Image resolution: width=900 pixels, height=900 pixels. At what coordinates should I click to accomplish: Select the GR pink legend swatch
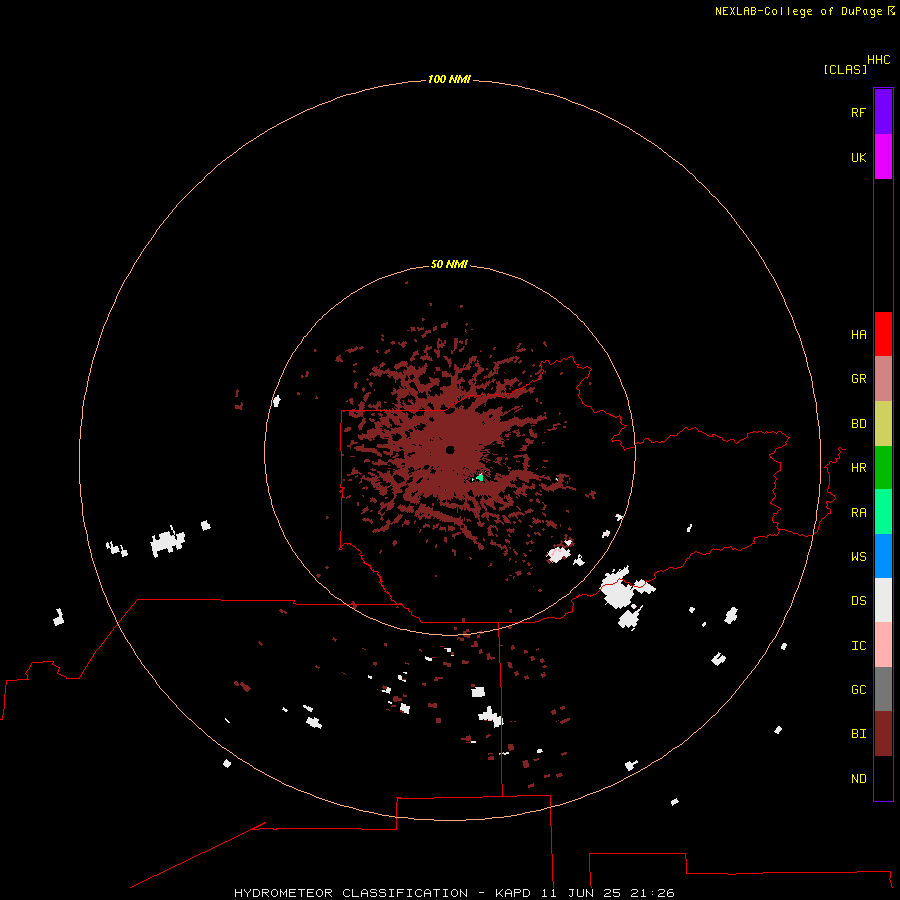tap(883, 379)
